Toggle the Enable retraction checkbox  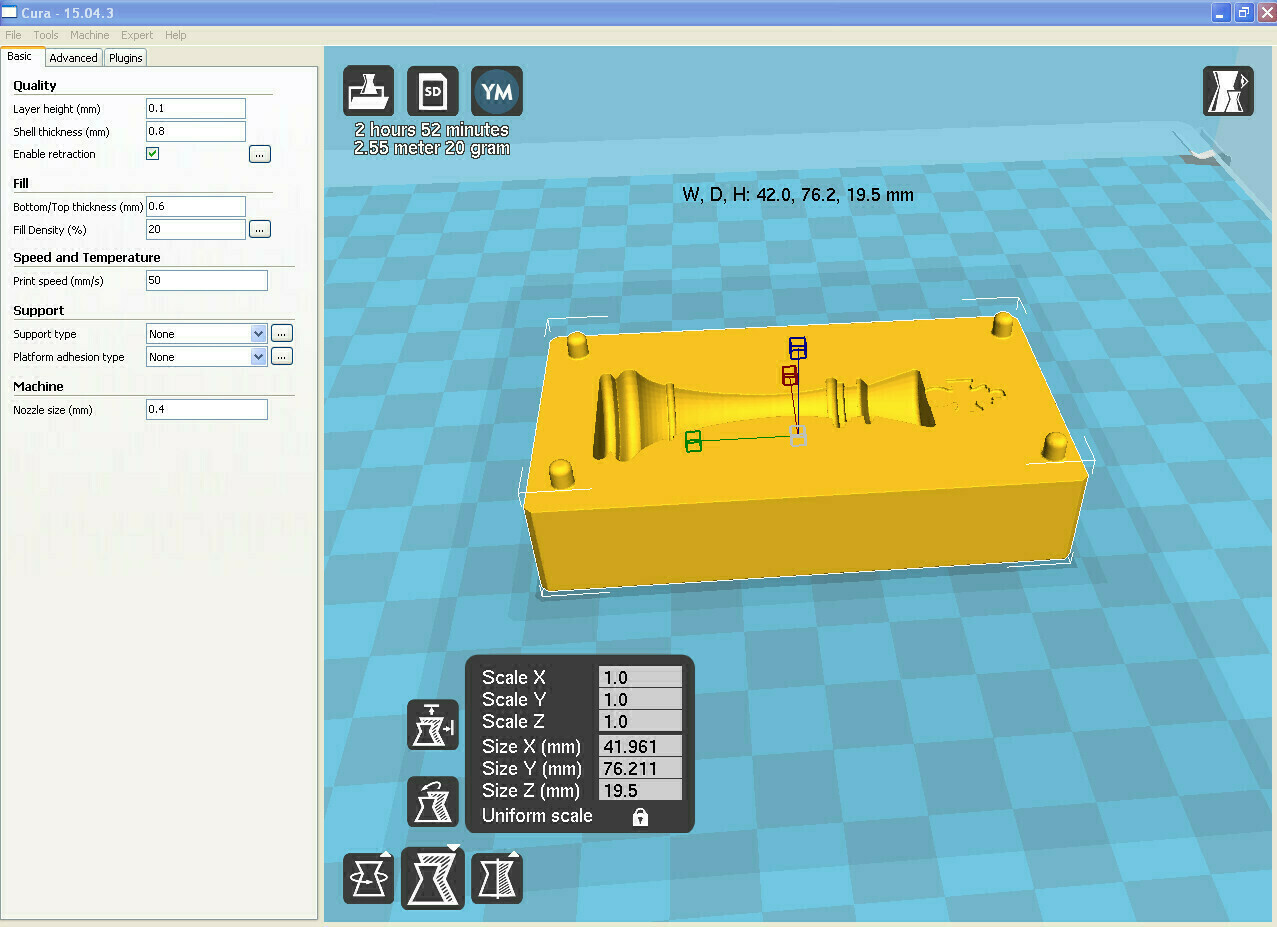[153, 154]
